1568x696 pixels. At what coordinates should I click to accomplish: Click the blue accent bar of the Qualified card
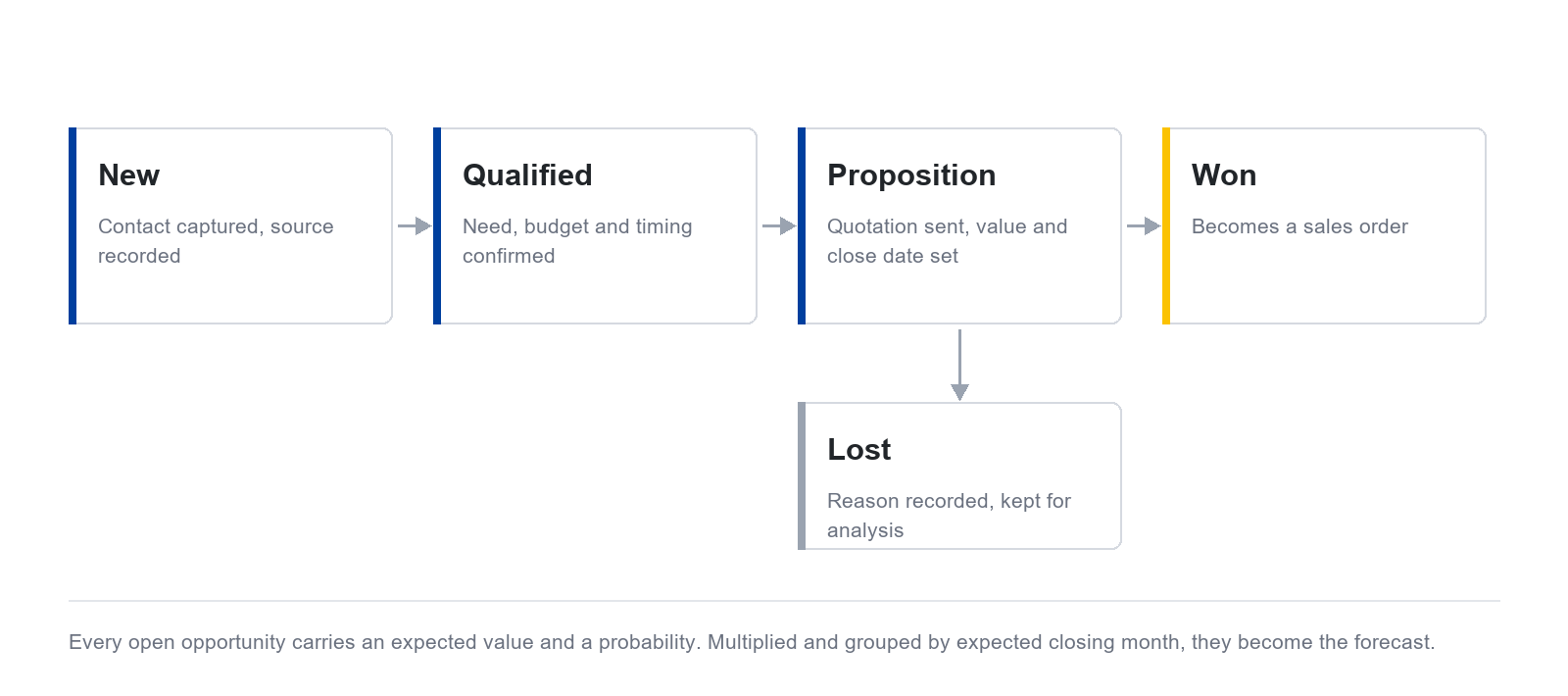click(x=437, y=225)
